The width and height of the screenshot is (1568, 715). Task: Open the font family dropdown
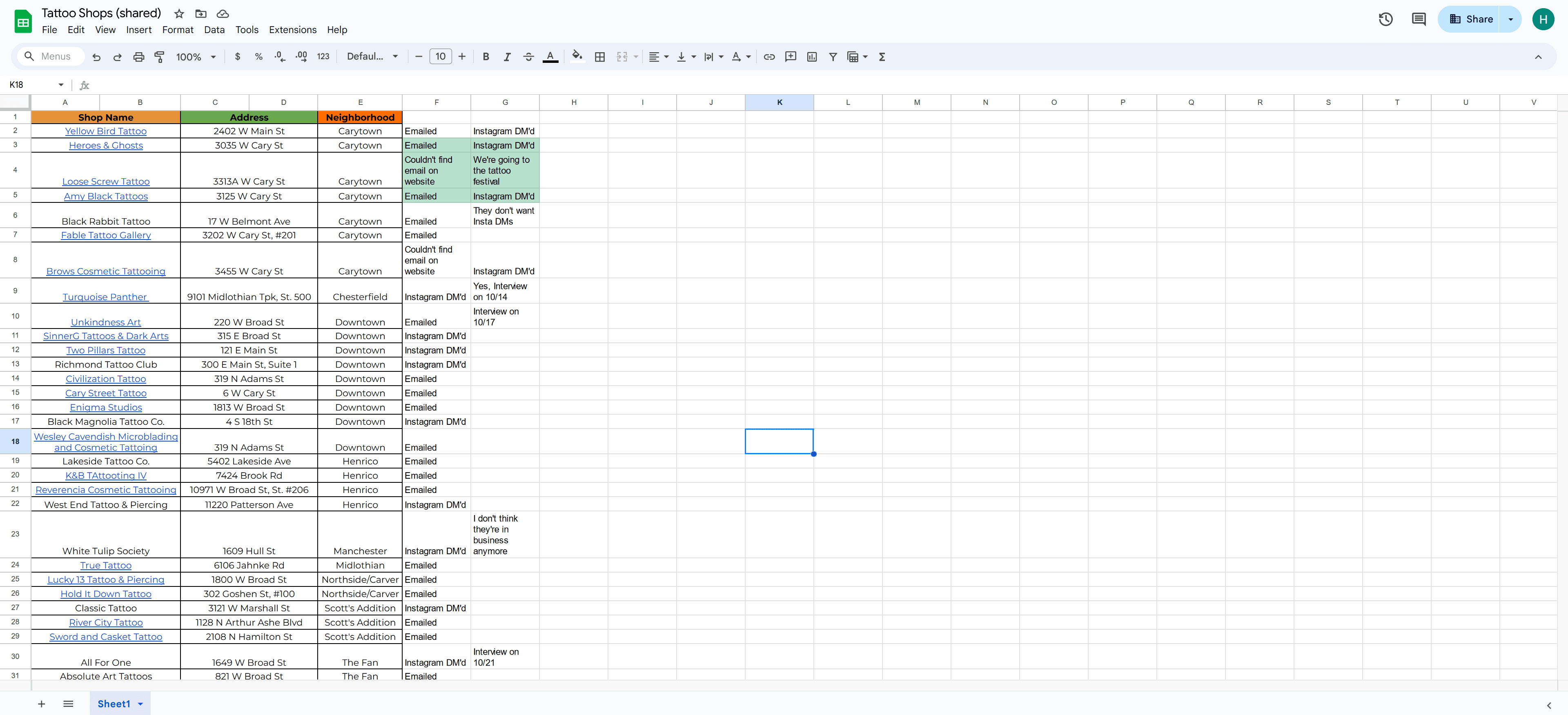(372, 57)
